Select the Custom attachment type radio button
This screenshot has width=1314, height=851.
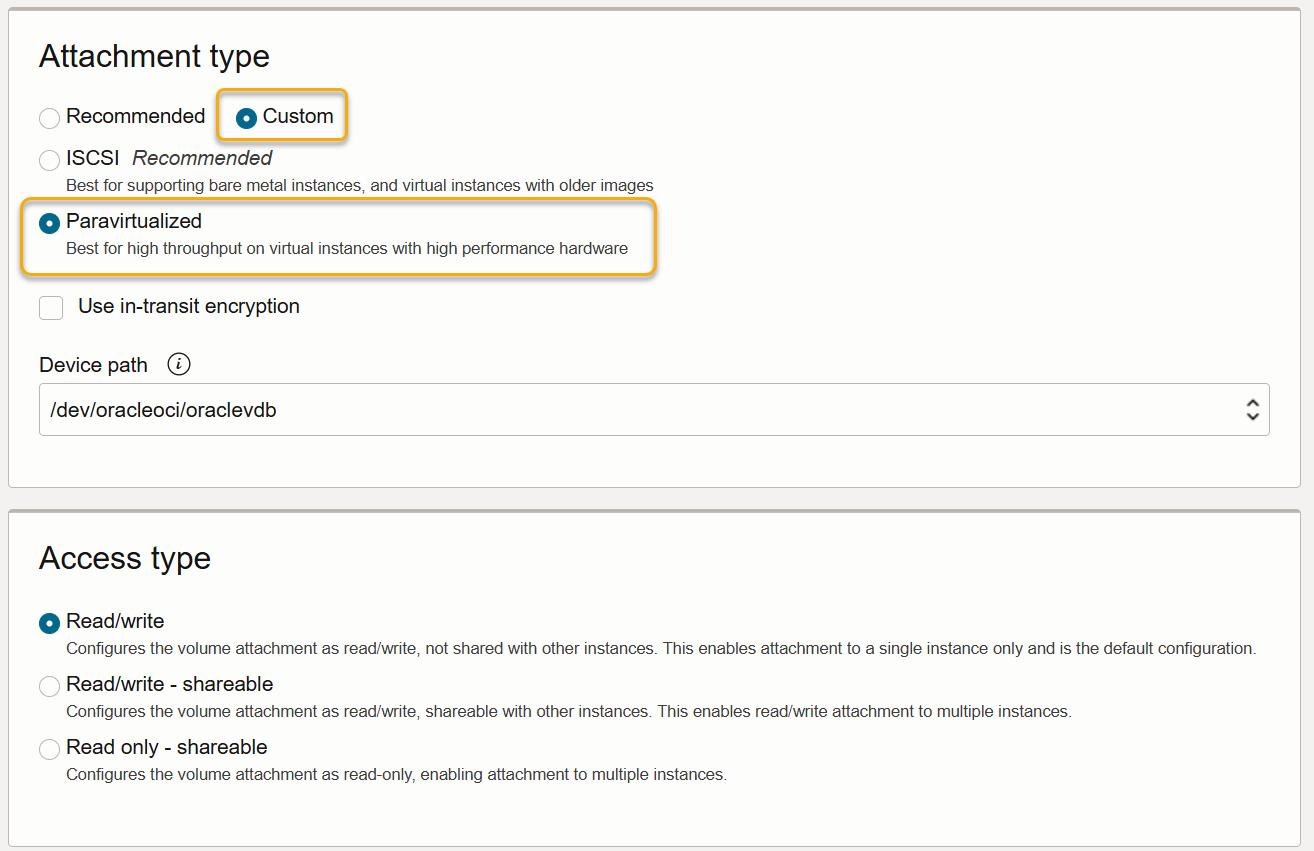coord(246,118)
